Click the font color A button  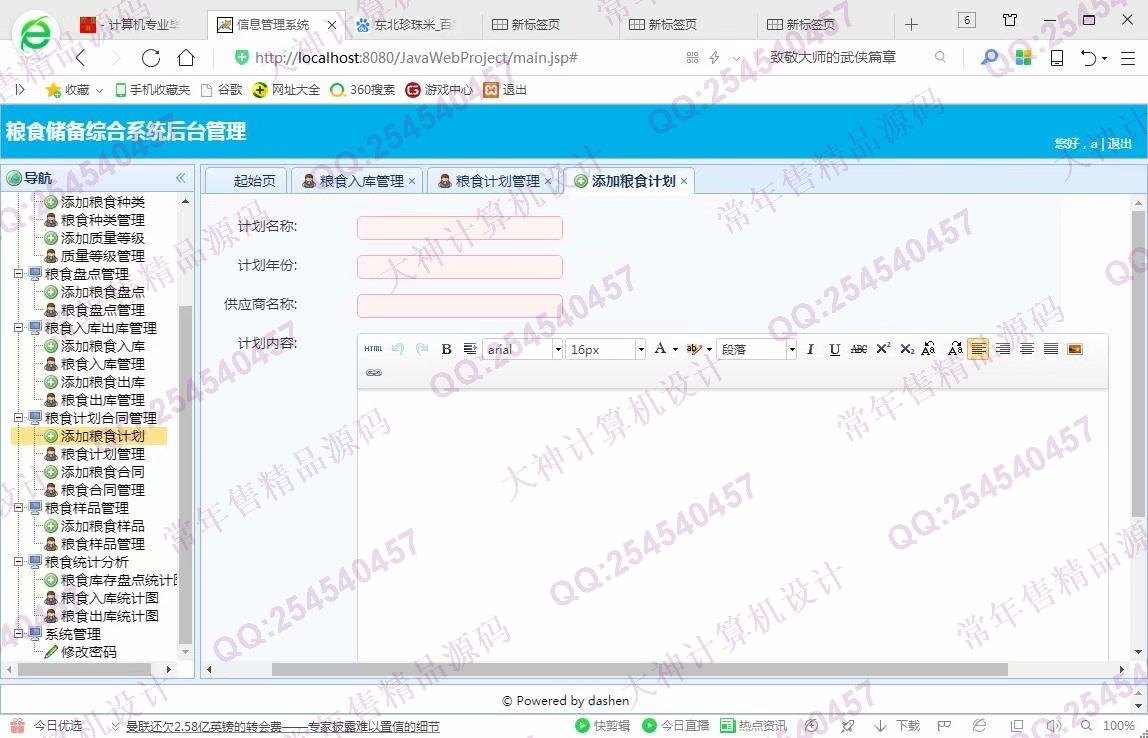click(660, 349)
